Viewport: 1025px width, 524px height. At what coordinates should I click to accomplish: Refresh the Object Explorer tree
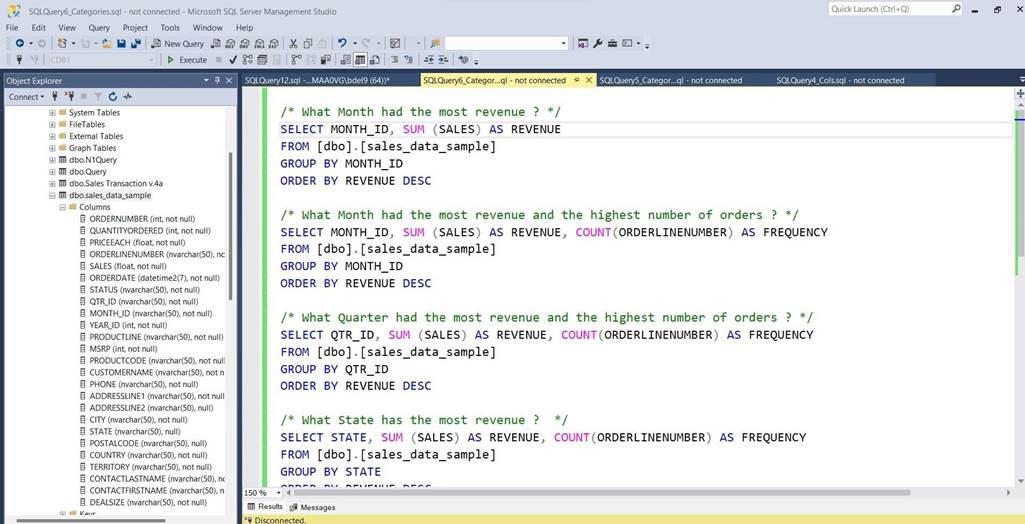pyautogui.click(x=113, y=97)
